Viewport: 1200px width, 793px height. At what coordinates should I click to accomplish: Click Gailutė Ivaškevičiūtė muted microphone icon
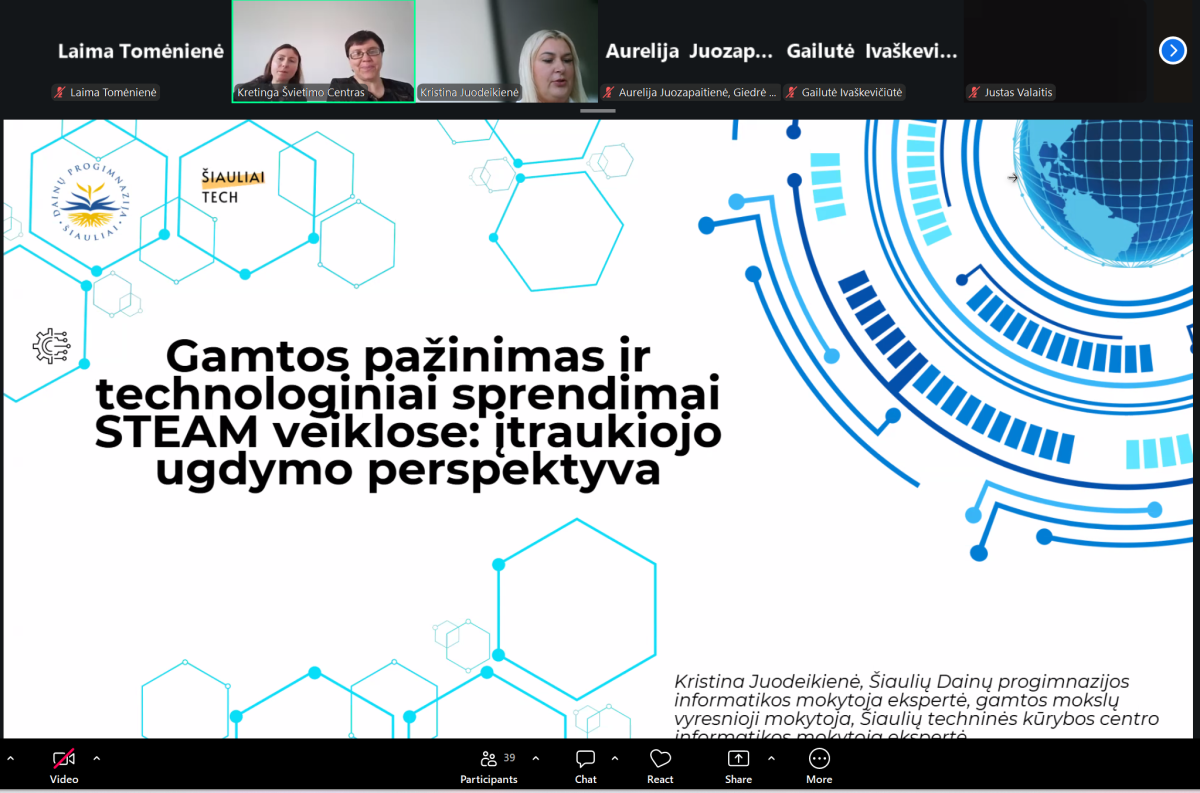coord(792,93)
